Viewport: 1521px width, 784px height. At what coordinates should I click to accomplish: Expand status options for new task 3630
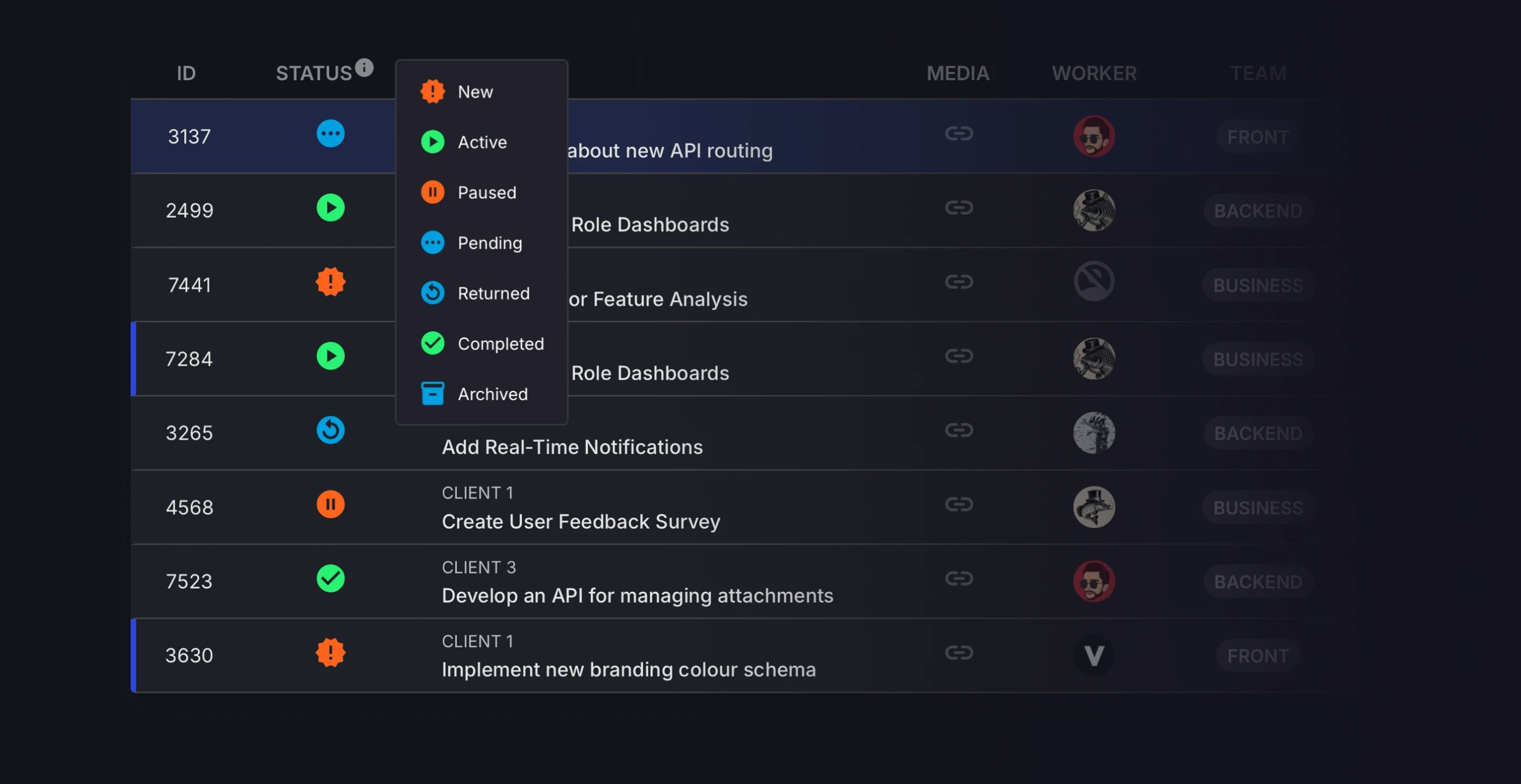pos(331,653)
